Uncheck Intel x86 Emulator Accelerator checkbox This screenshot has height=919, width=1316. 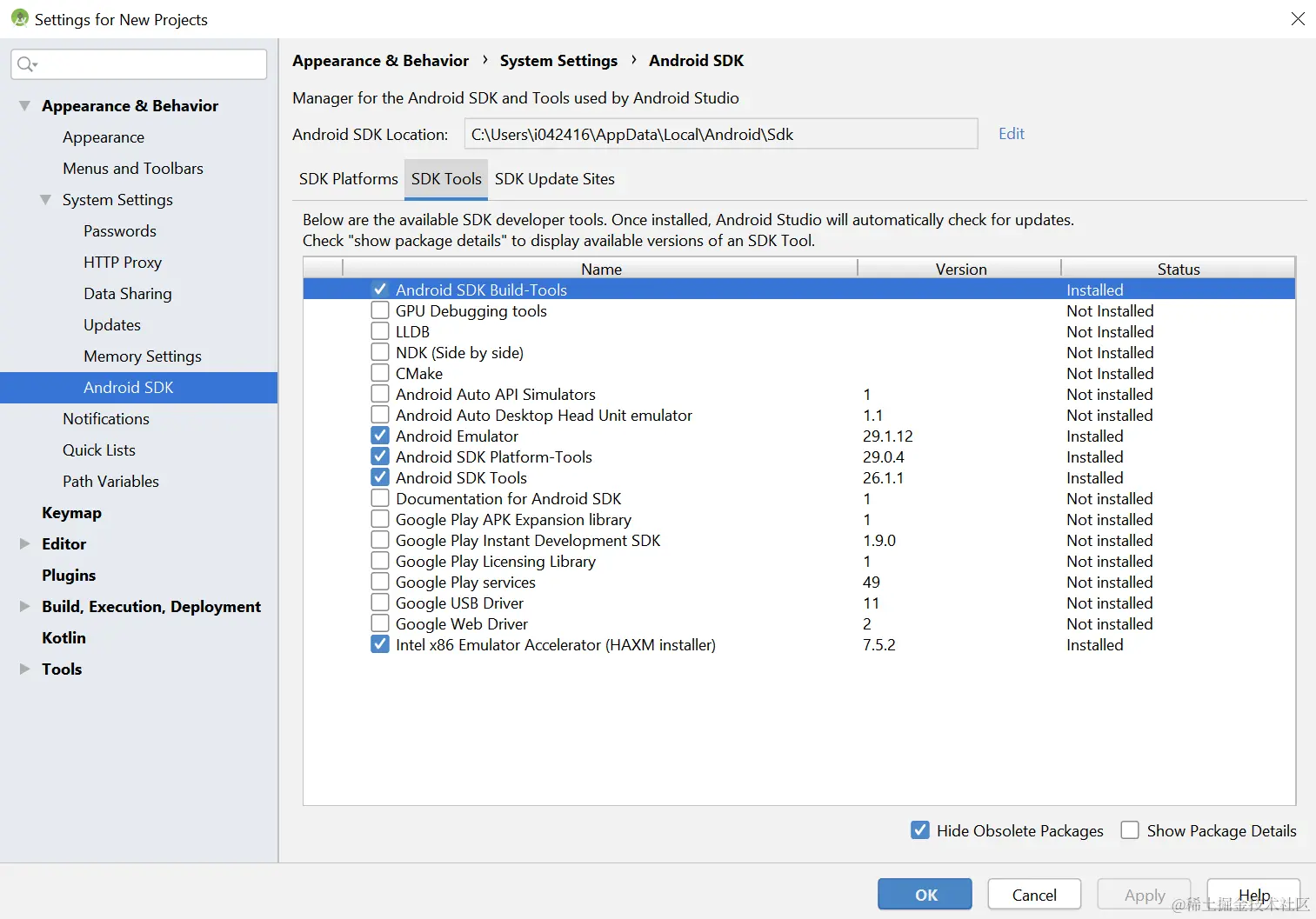click(380, 644)
